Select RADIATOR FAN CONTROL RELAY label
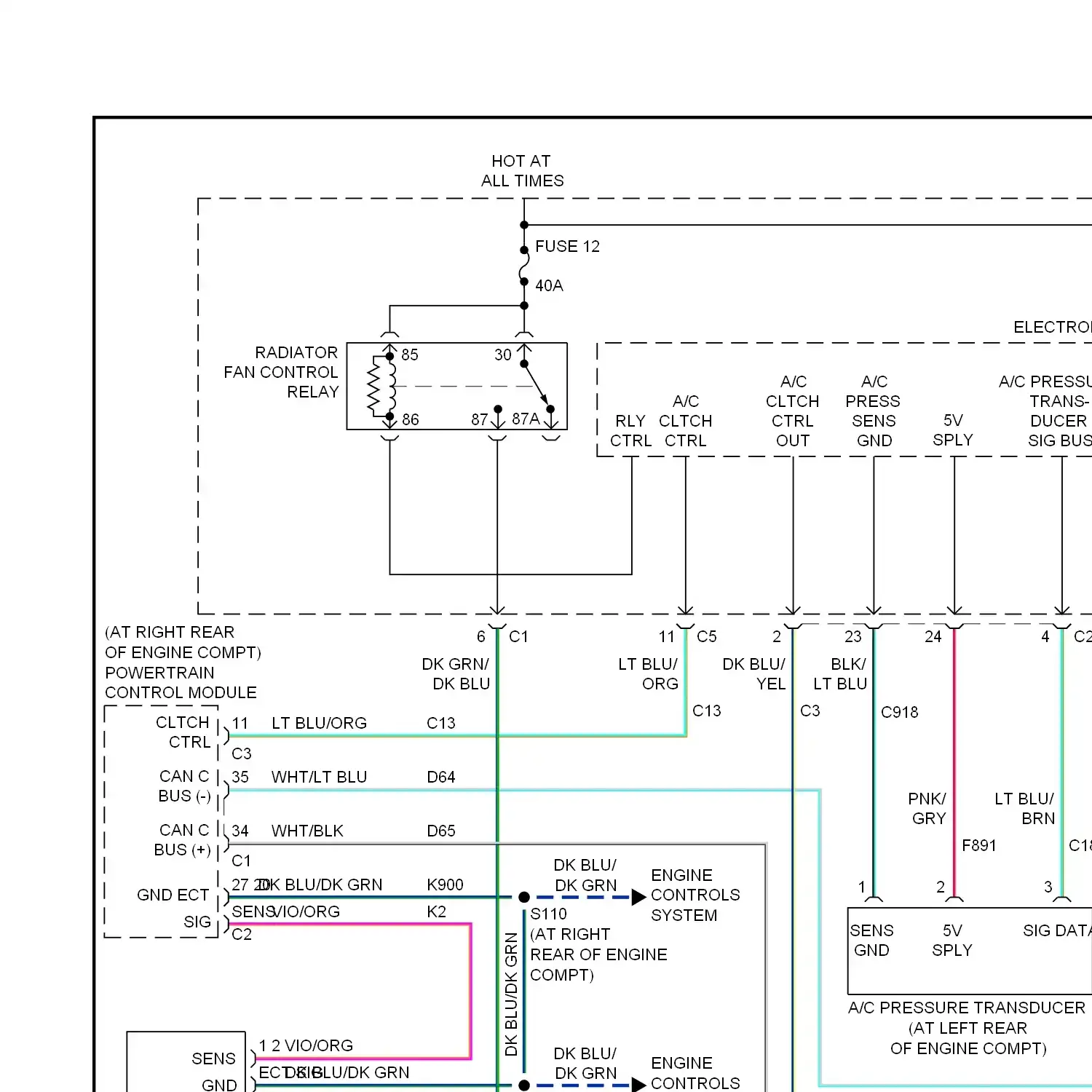Viewport: 1092px width, 1092px height. 281,372
